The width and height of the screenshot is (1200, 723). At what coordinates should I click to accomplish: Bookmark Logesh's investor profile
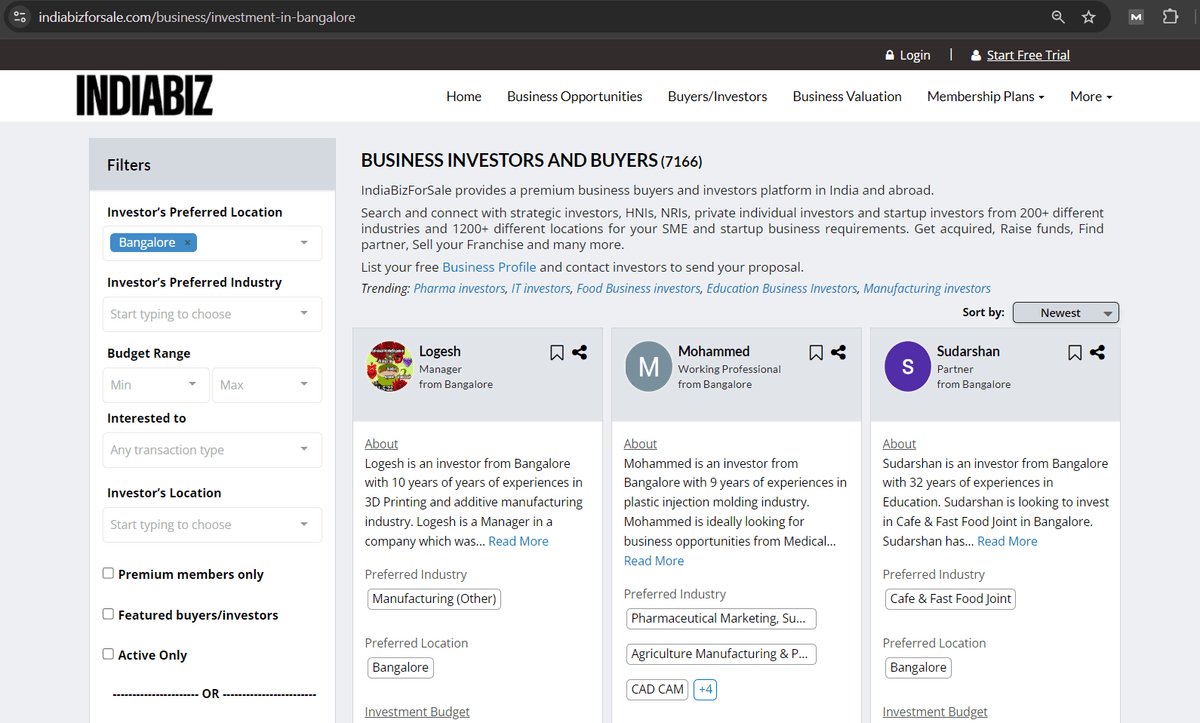557,352
